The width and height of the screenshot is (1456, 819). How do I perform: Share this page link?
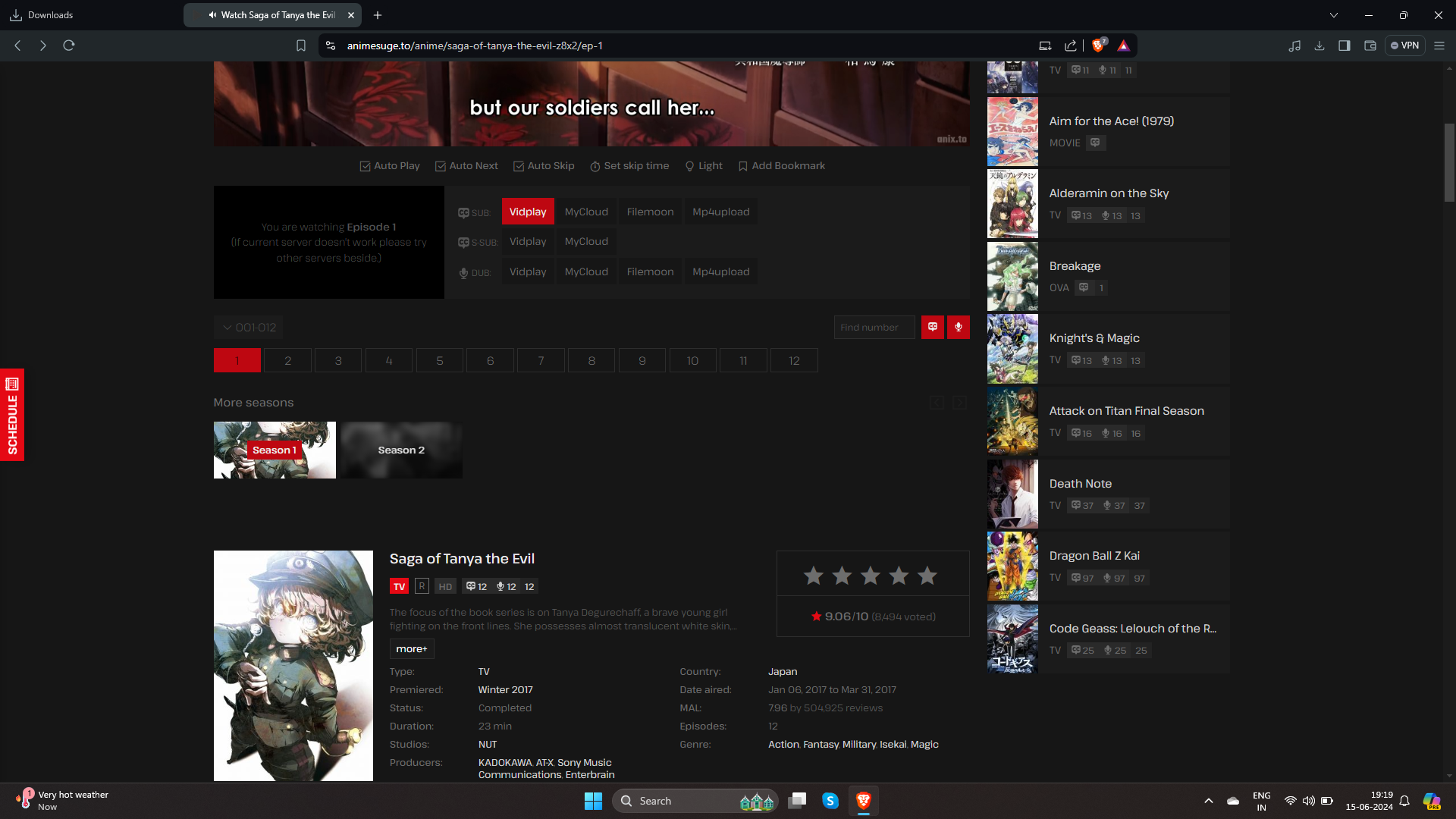click(1071, 45)
